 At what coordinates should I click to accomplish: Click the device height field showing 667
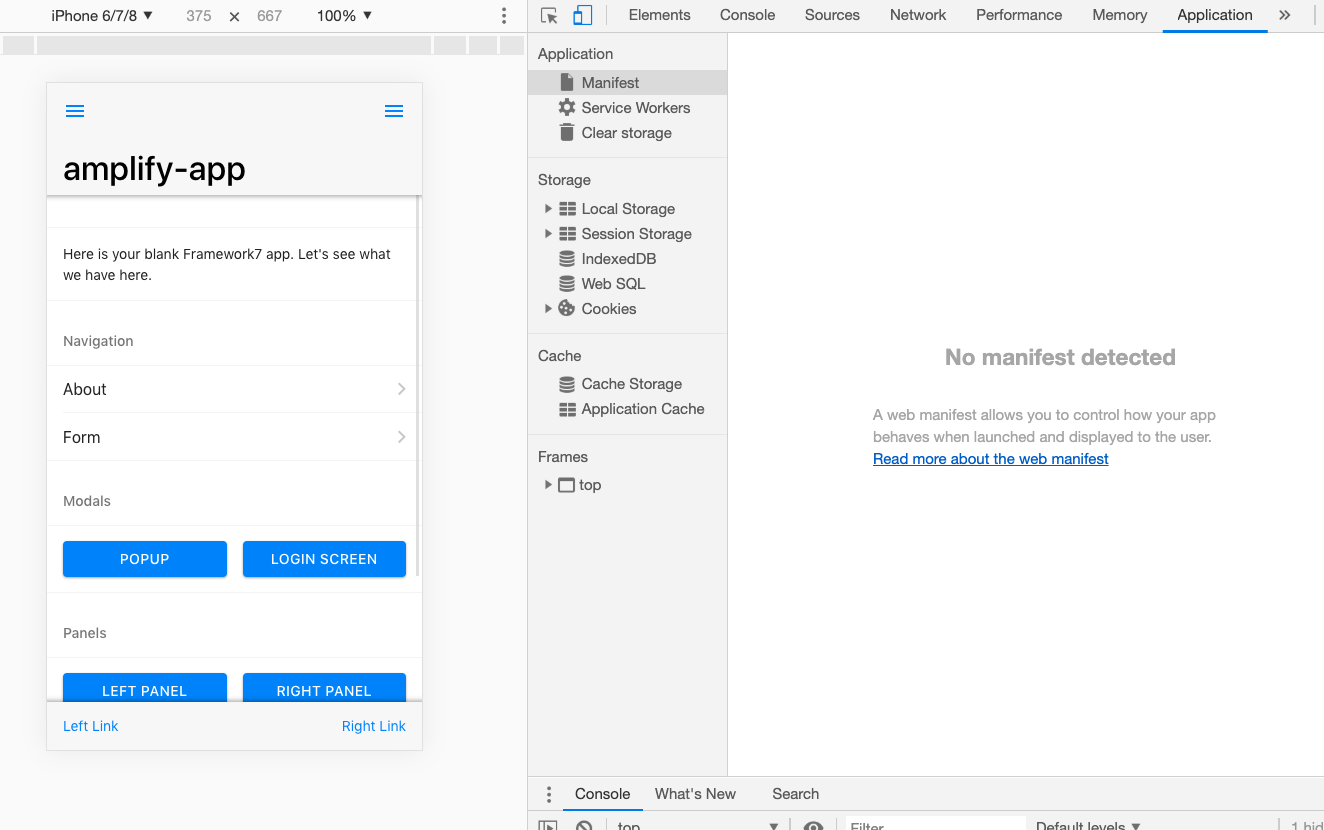tap(270, 16)
